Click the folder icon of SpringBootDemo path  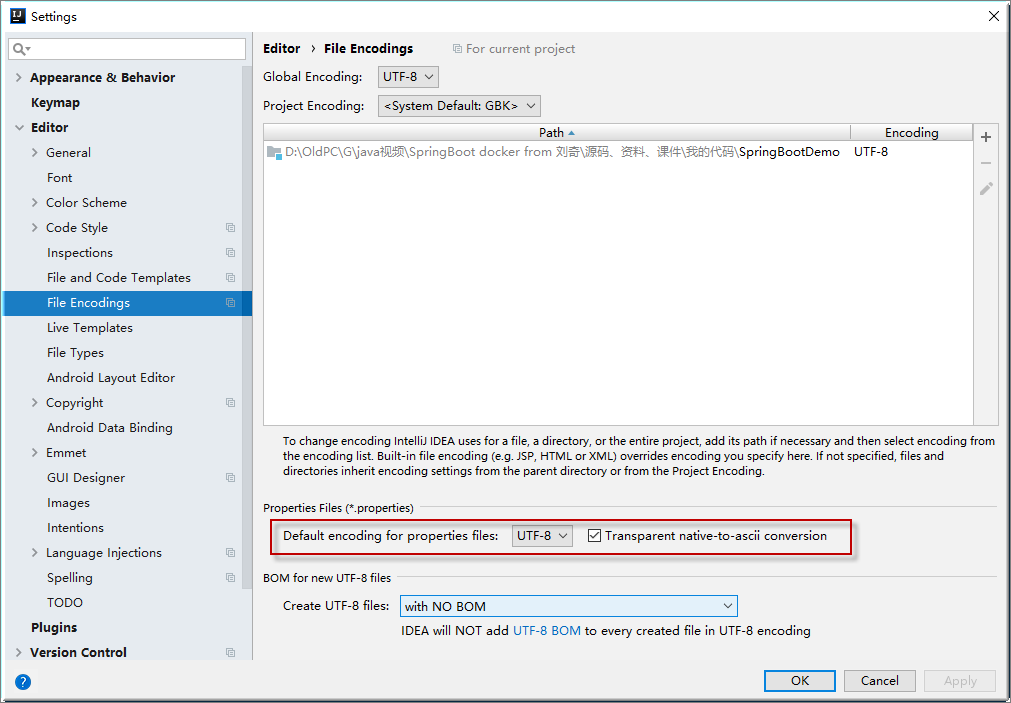tap(274, 152)
